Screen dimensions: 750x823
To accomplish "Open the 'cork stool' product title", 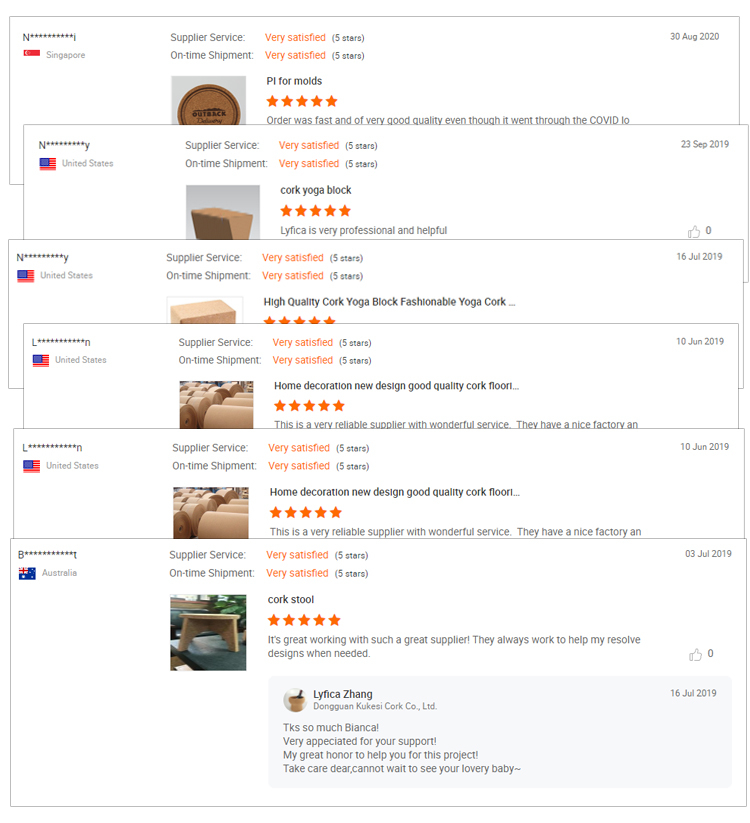I will tap(291, 599).
